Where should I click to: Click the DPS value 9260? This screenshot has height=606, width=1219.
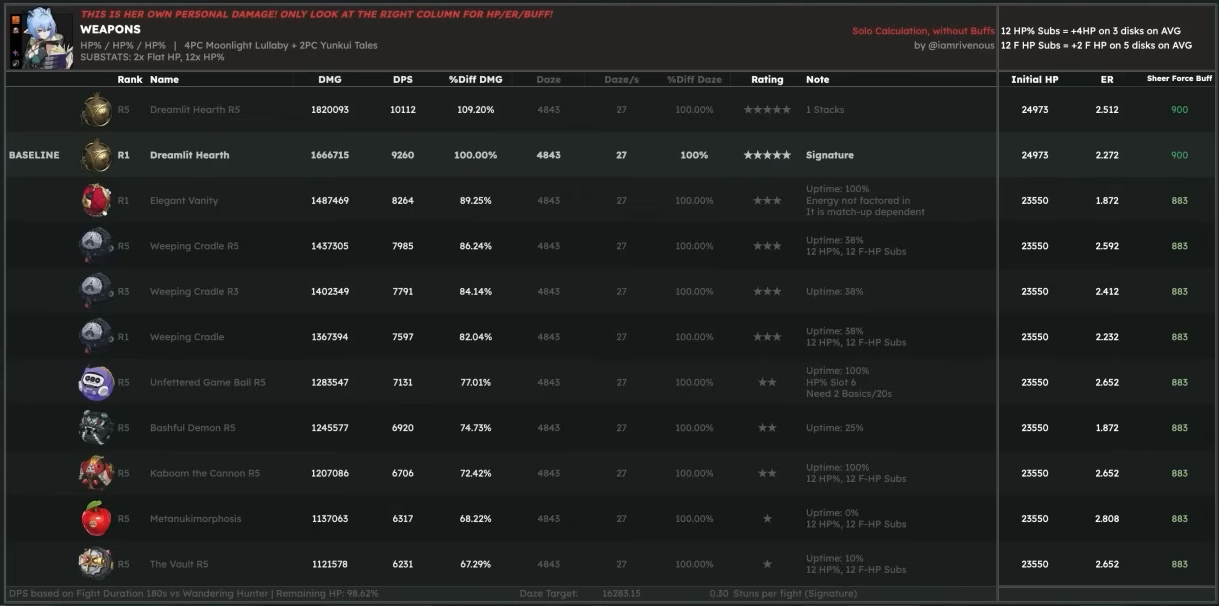pyautogui.click(x=403, y=155)
